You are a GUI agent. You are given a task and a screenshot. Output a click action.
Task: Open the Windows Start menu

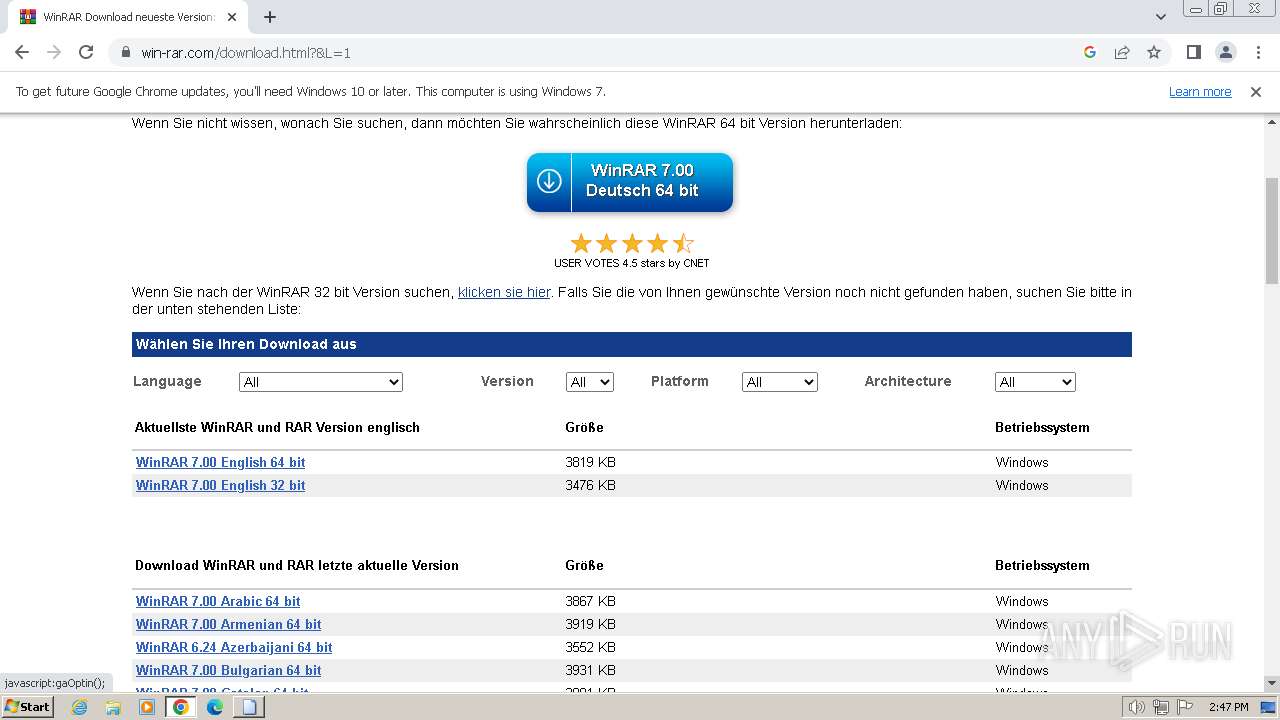[27, 707]
